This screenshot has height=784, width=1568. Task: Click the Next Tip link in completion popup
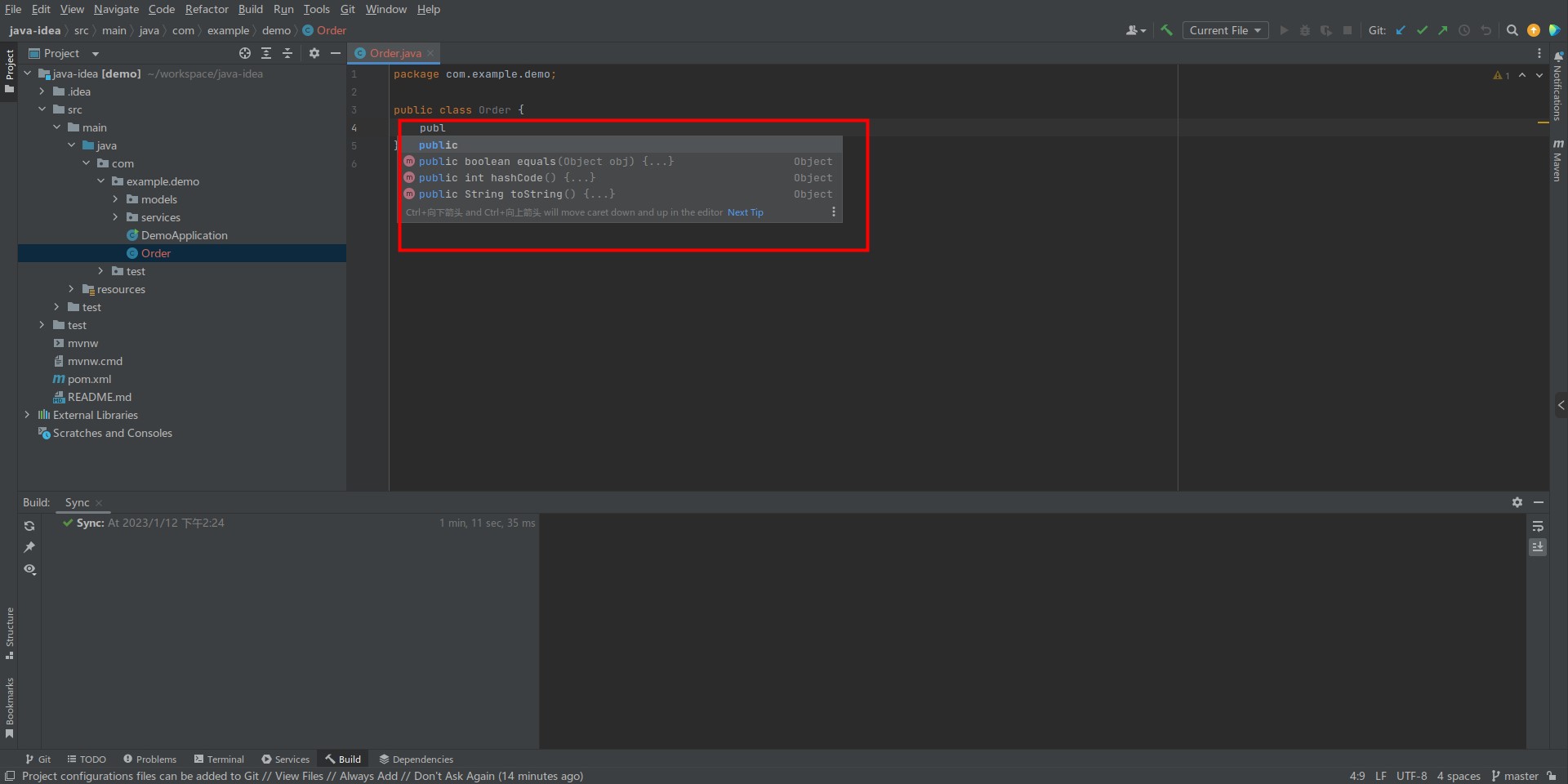coord(745,212)
